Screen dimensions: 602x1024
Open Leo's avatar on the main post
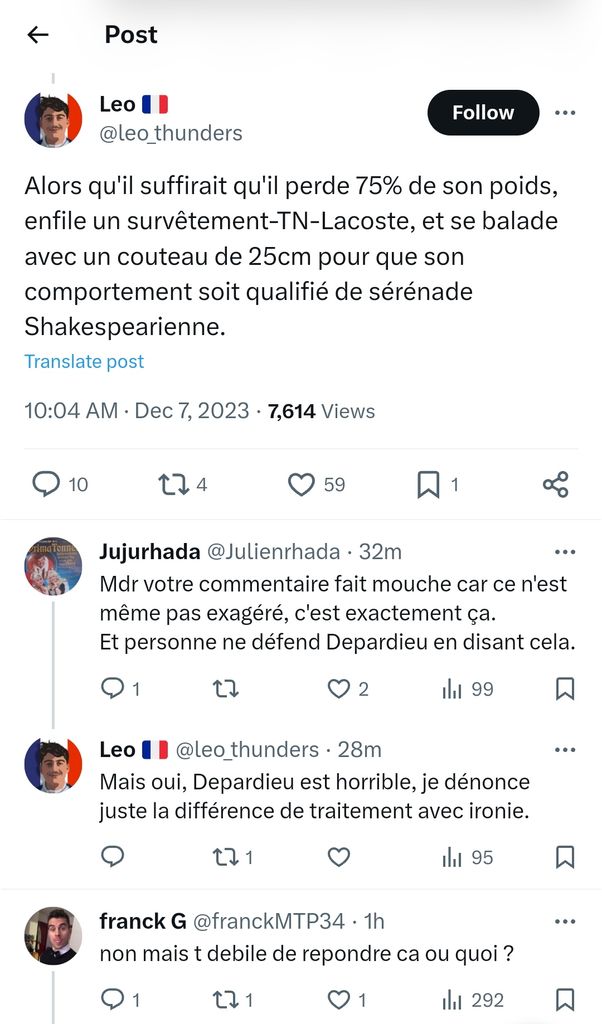[53, 118]
